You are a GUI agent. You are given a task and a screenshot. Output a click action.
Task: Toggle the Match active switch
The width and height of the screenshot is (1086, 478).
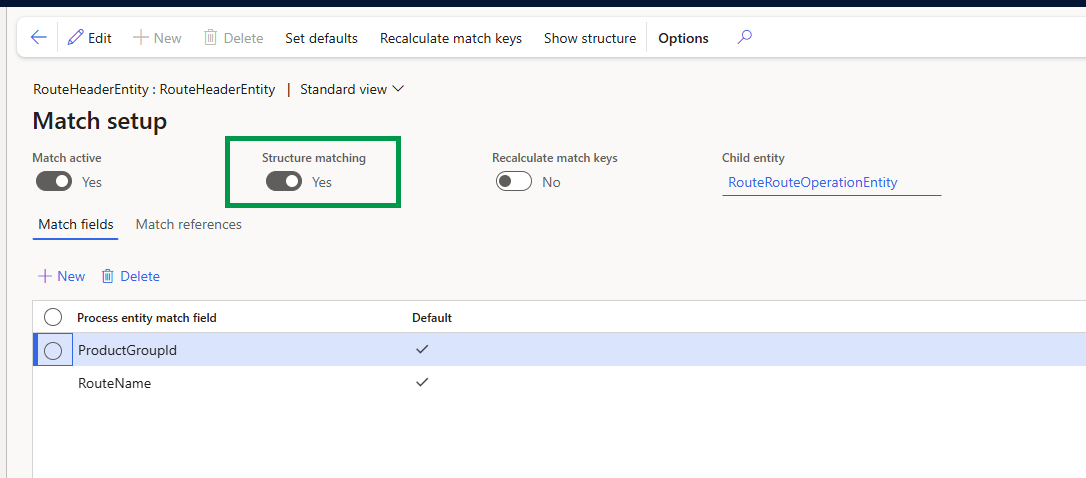(54, 182)
